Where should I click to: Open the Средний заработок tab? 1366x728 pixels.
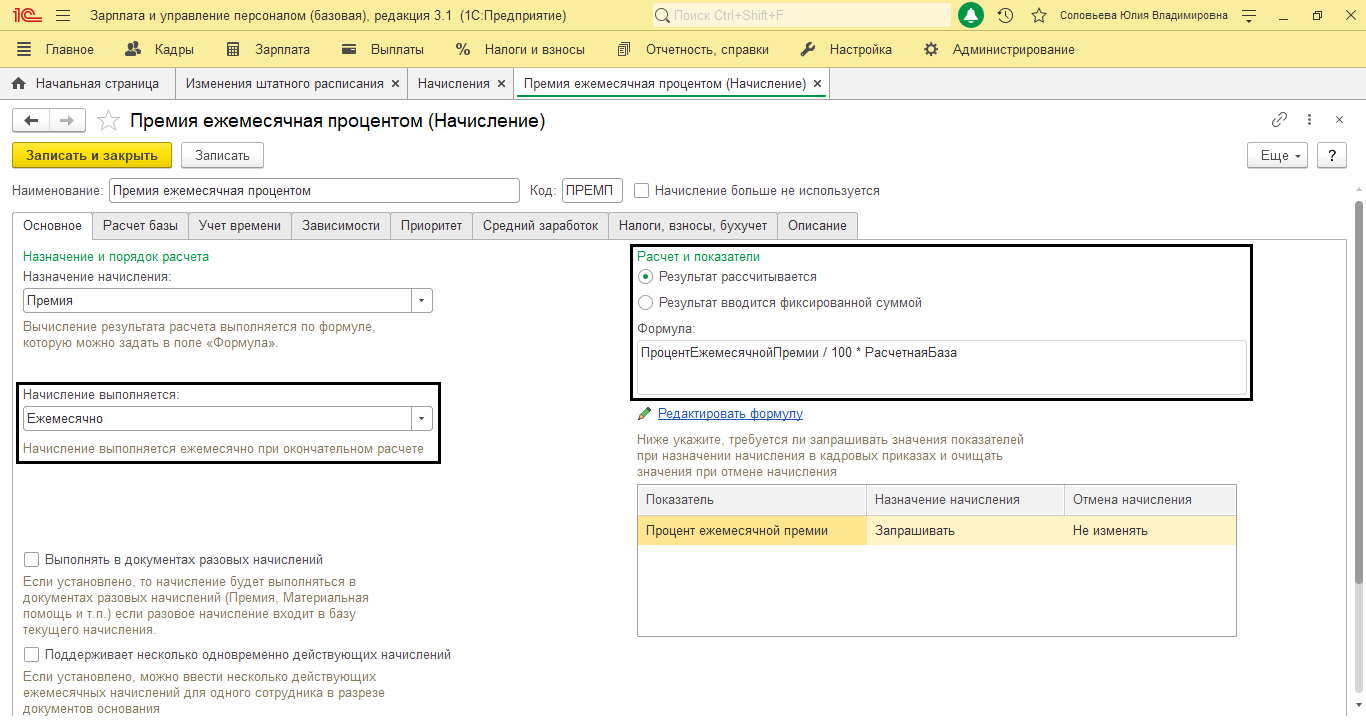[540, 226]
